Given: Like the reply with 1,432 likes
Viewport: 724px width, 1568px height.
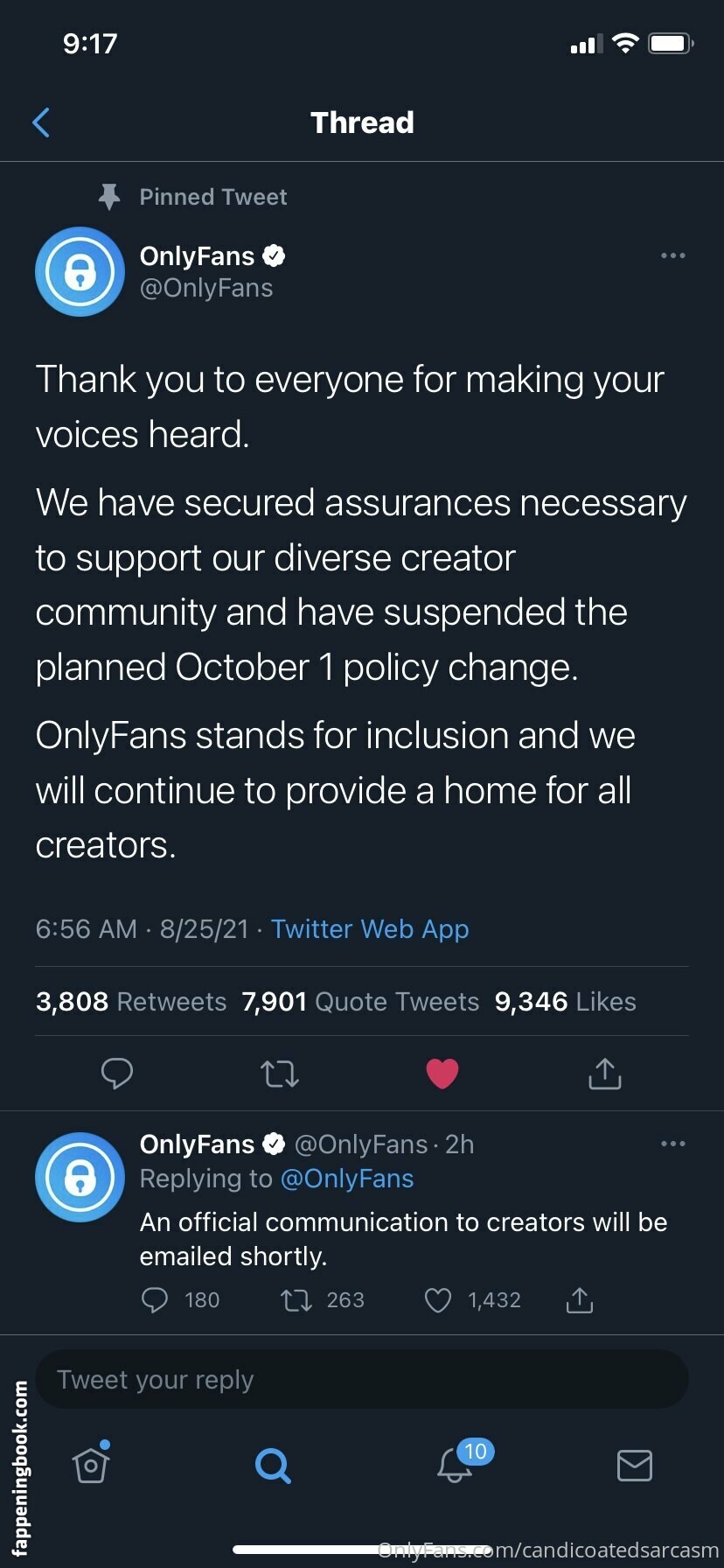Looking at the screenshot, I should 438,1300.
